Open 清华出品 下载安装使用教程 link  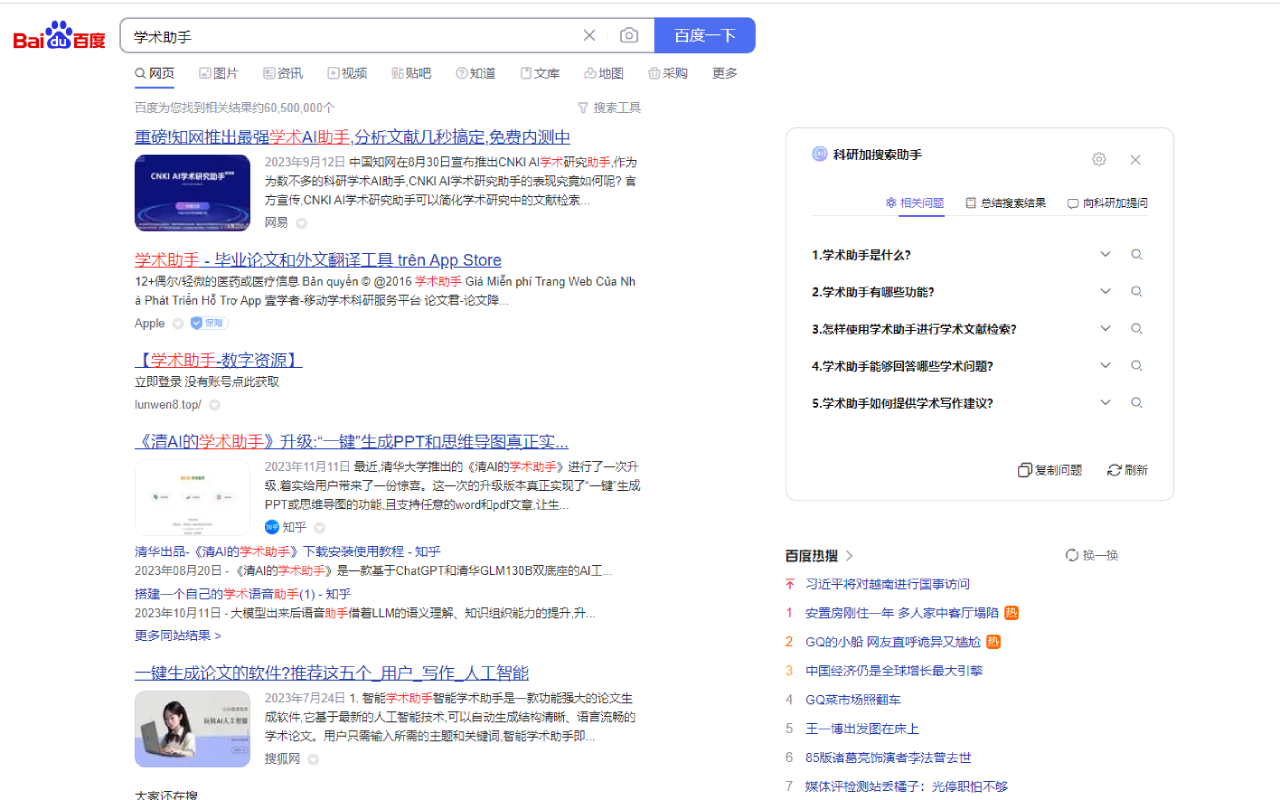coord(287,551)
